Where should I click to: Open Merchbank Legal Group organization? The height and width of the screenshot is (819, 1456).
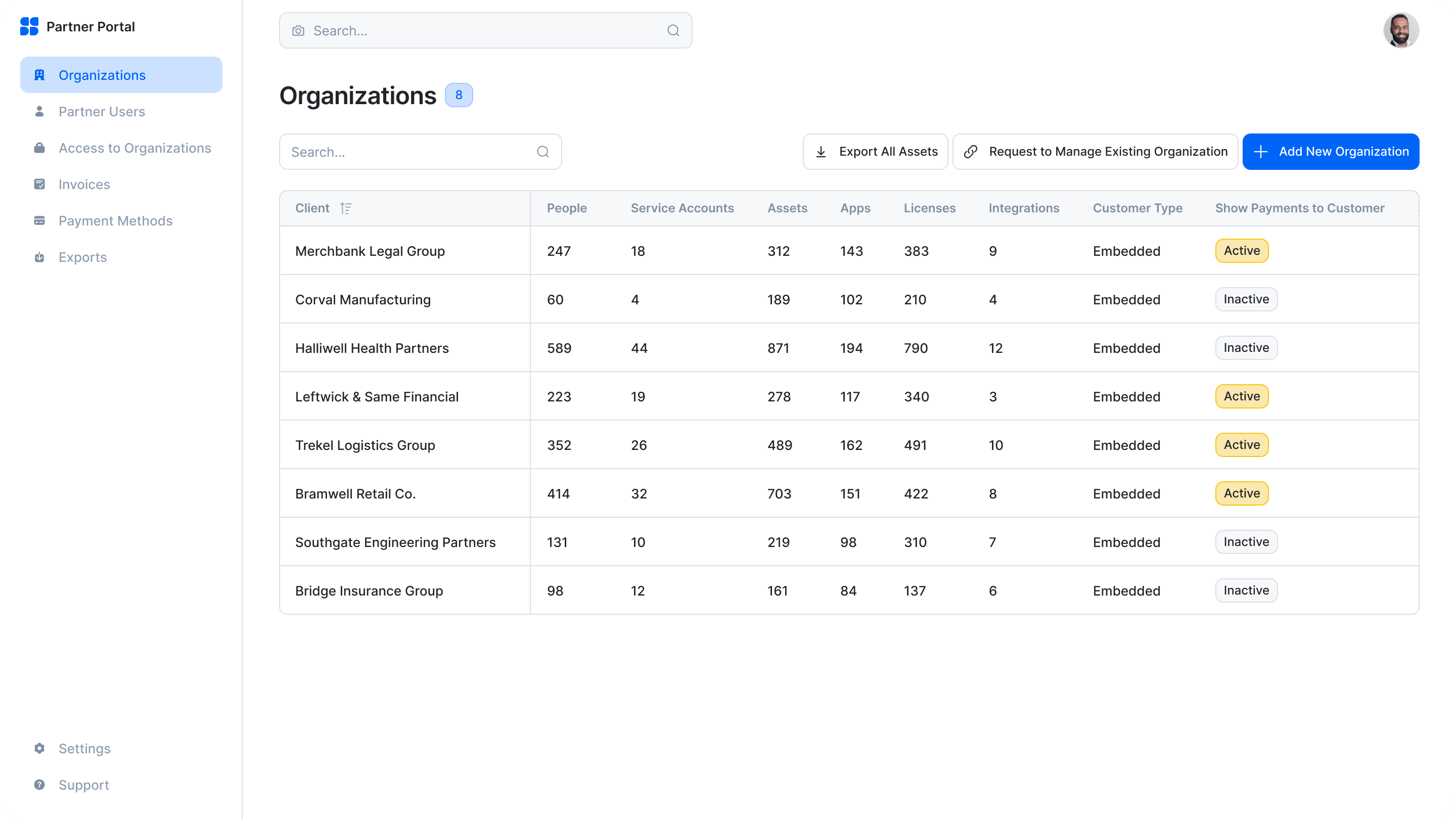click(370, 251)
